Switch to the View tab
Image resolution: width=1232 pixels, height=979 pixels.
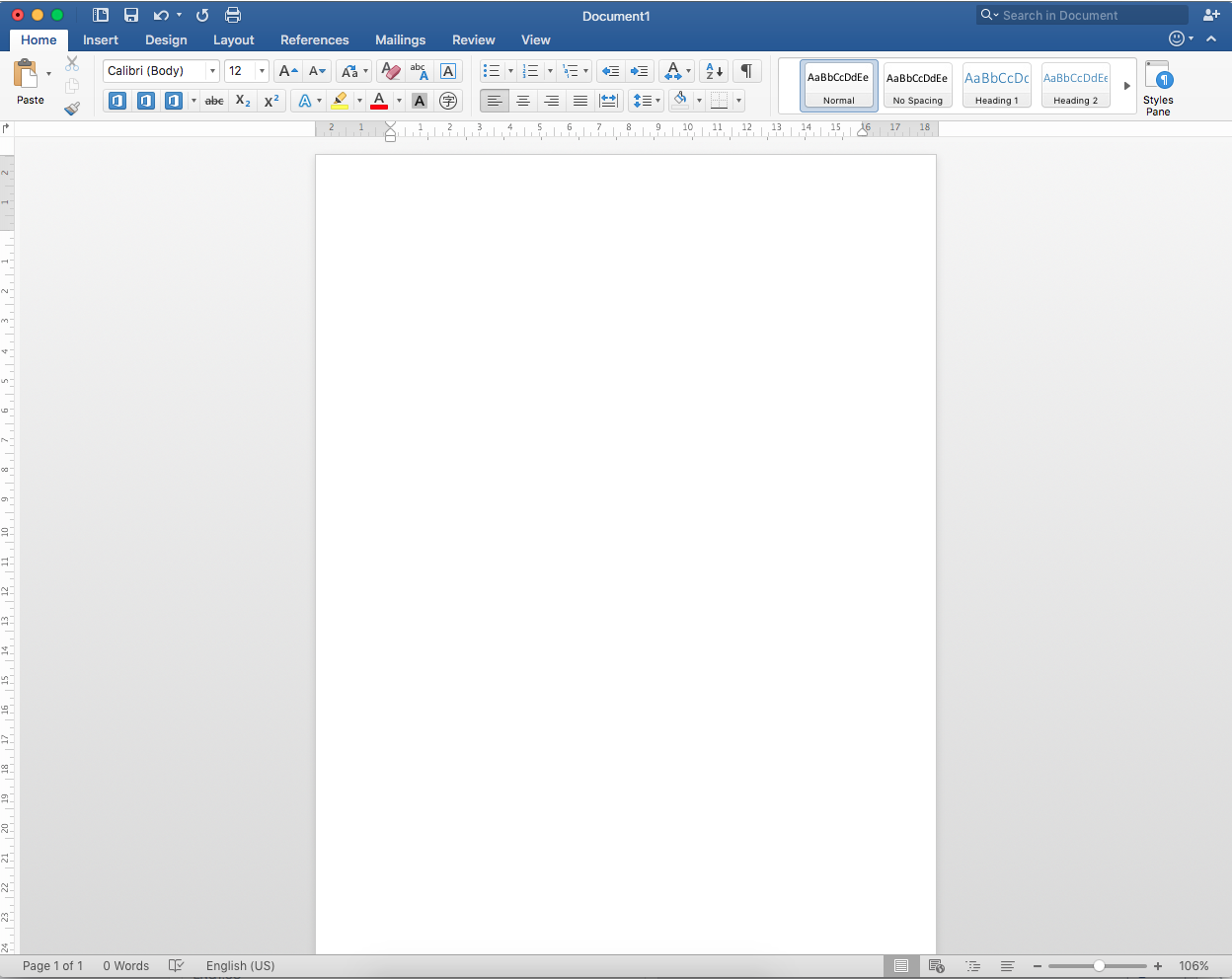tap(536, 40)
